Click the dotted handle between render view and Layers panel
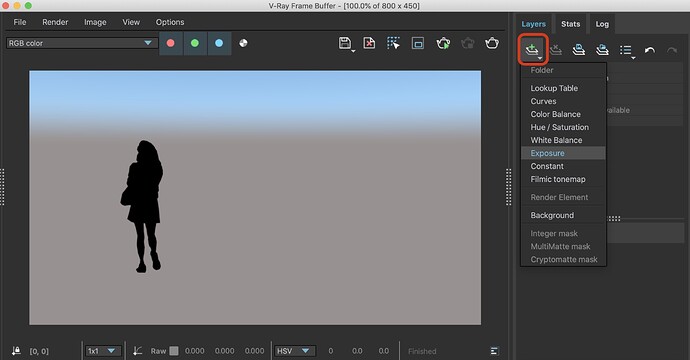Viewport: 690px width, 360px height. (x=509, y=187)
